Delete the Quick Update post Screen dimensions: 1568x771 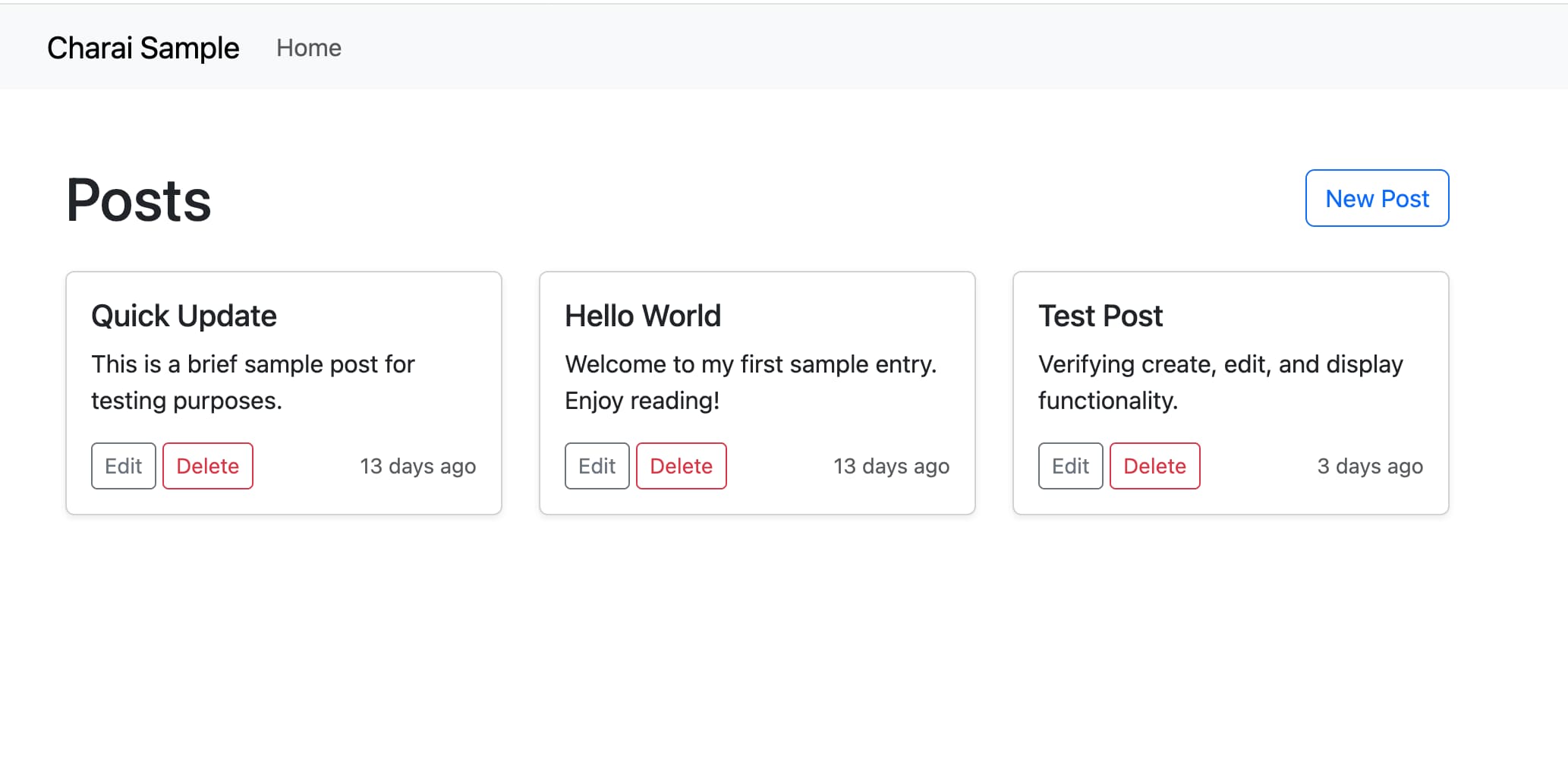pos(208,466)
